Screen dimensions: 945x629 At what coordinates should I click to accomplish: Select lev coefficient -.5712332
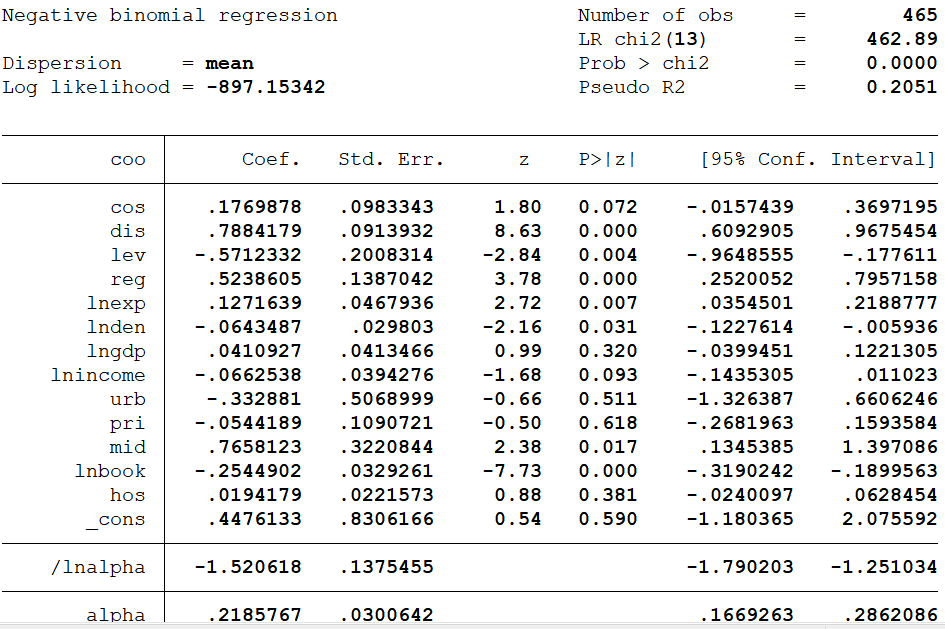tap(248, 255)
